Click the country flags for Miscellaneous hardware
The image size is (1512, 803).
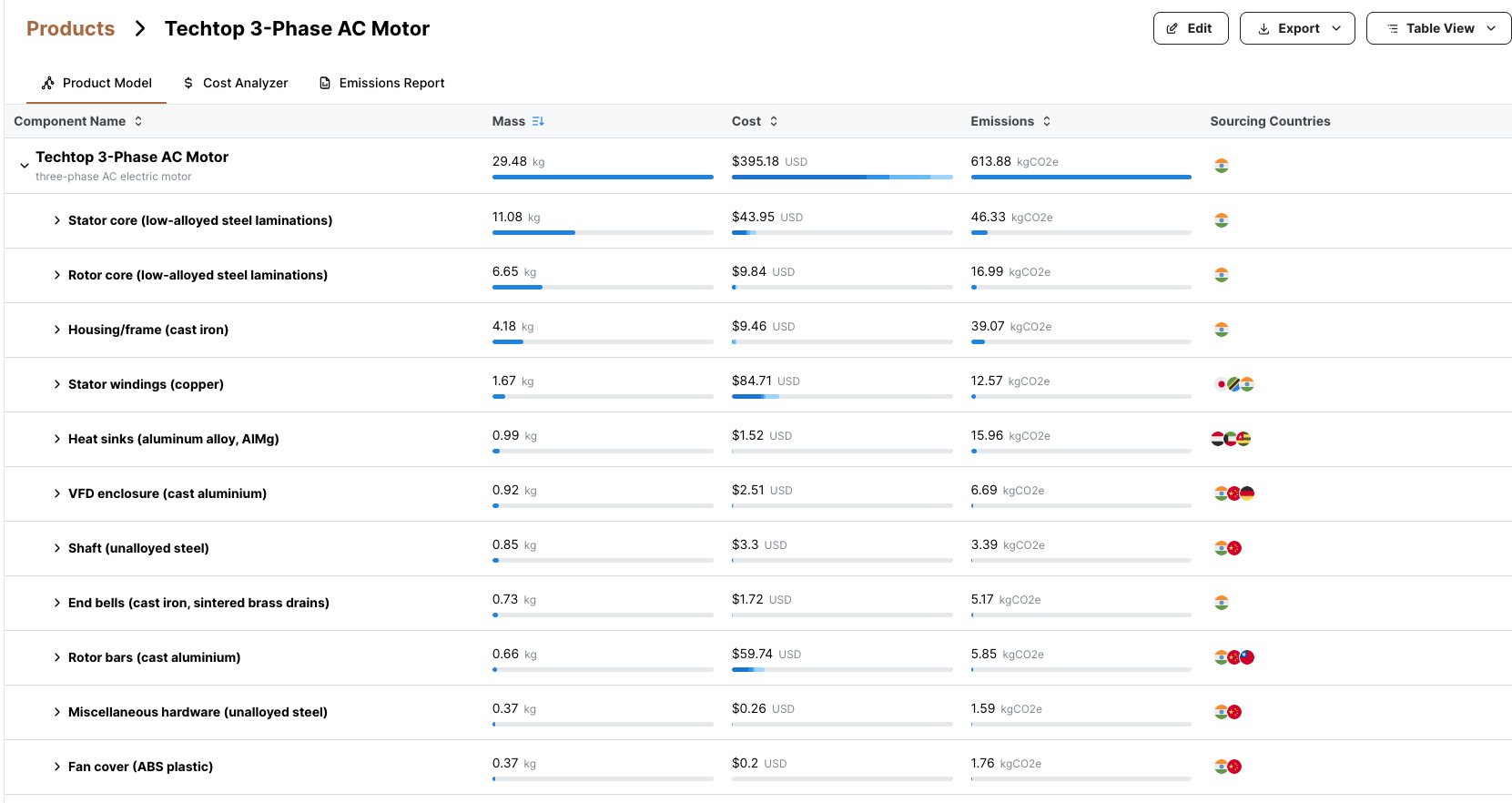(x=1228, y=712)
